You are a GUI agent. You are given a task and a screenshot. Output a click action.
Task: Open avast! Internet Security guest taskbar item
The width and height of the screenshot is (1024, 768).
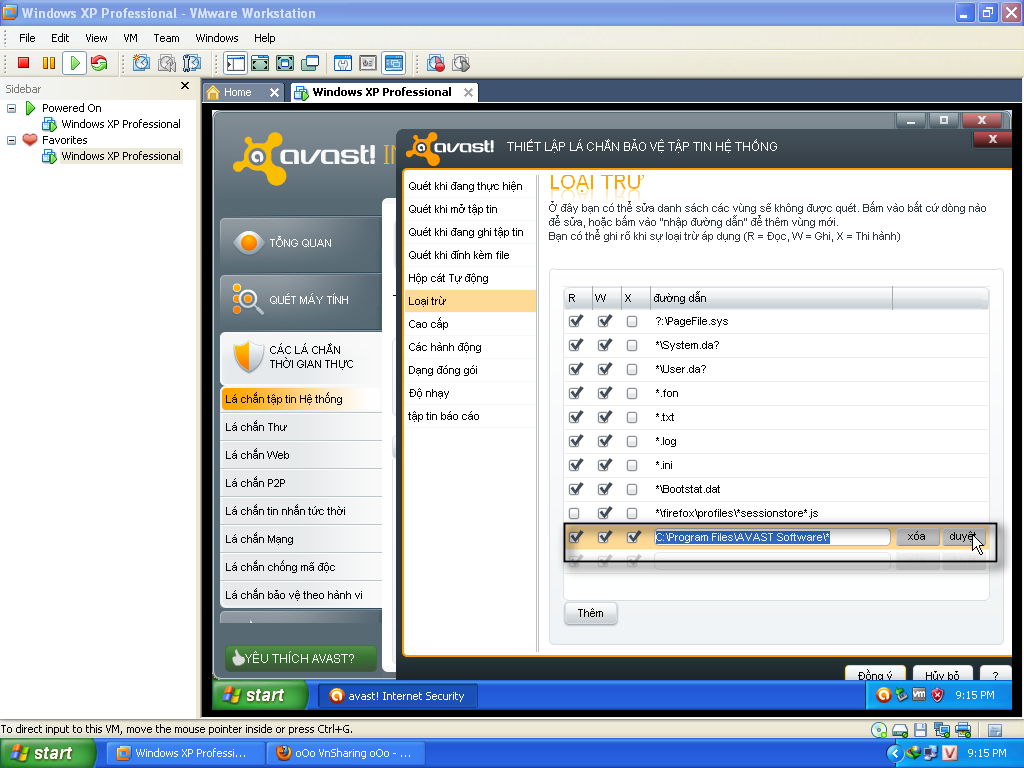(x=398, y=696)
